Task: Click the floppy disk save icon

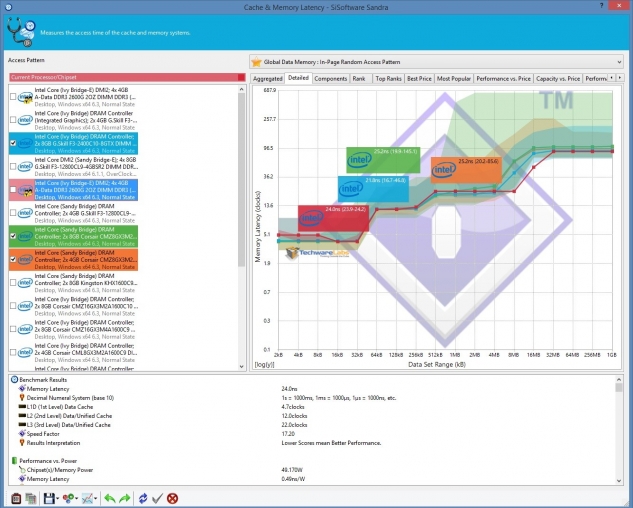Action: 49,498
